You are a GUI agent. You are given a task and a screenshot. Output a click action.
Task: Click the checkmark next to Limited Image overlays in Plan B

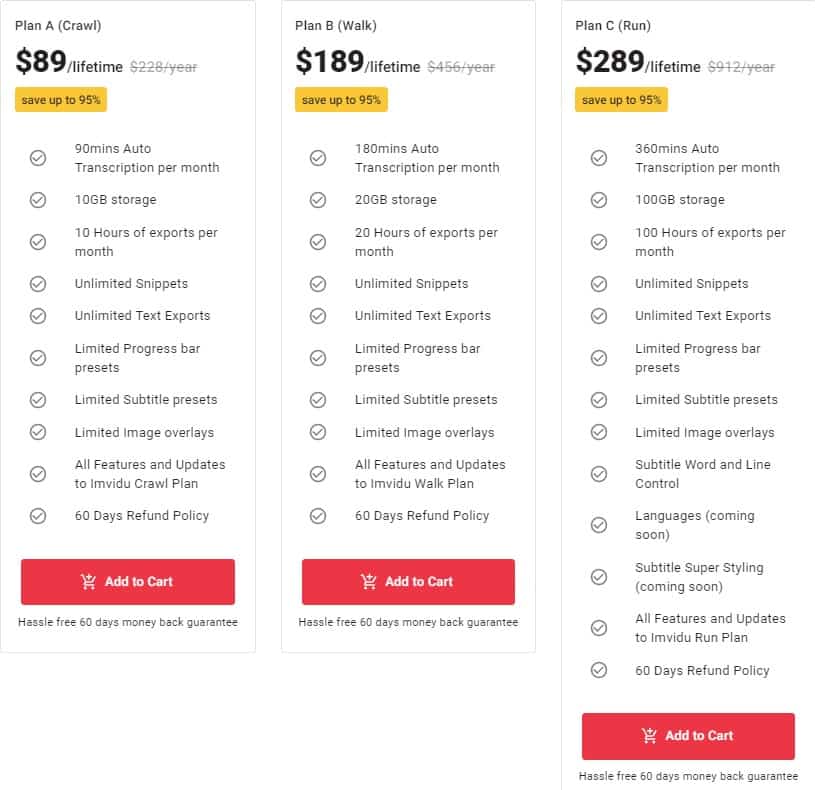[x=319, y=433]
